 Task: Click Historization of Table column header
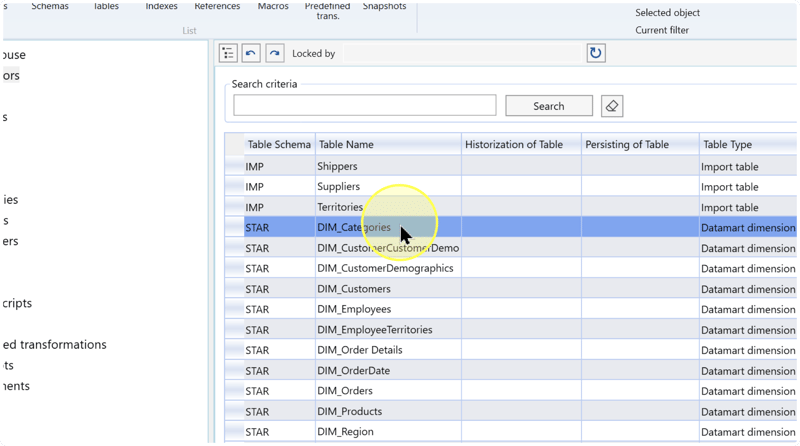coord(521,144)
